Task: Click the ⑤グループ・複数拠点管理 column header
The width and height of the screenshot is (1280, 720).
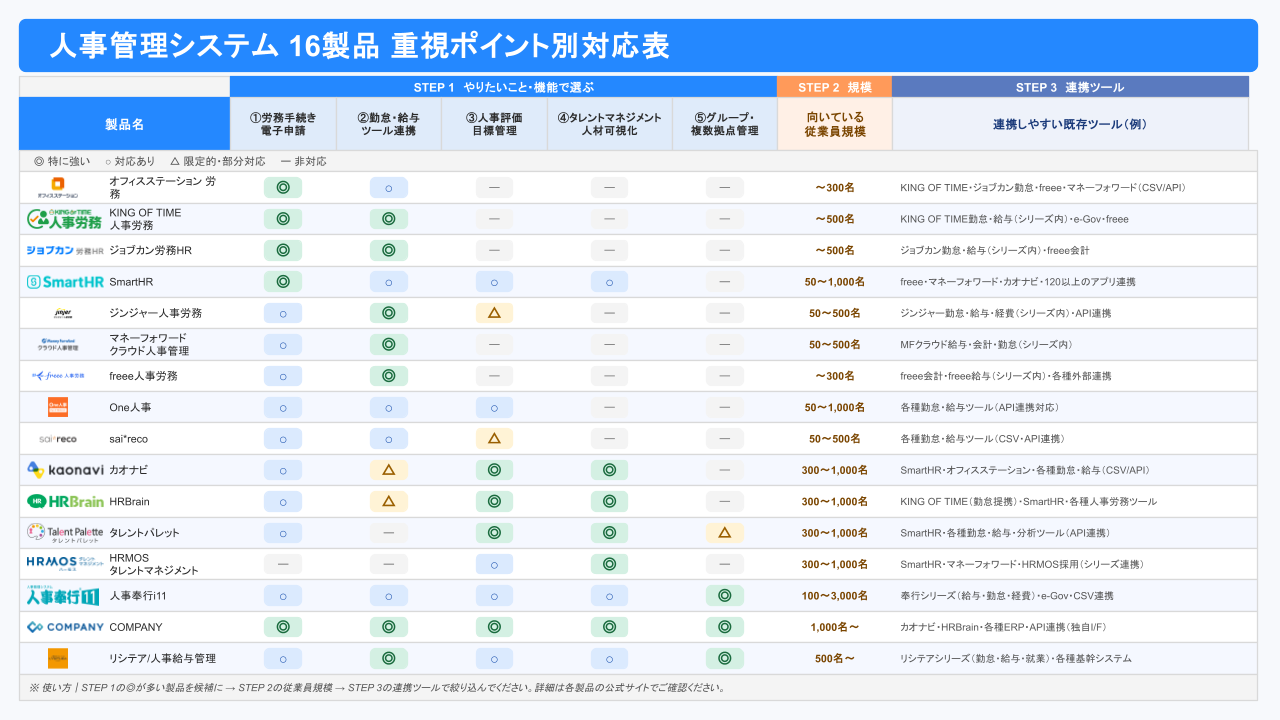Action: pyautogui.click(x=725, y=124)
